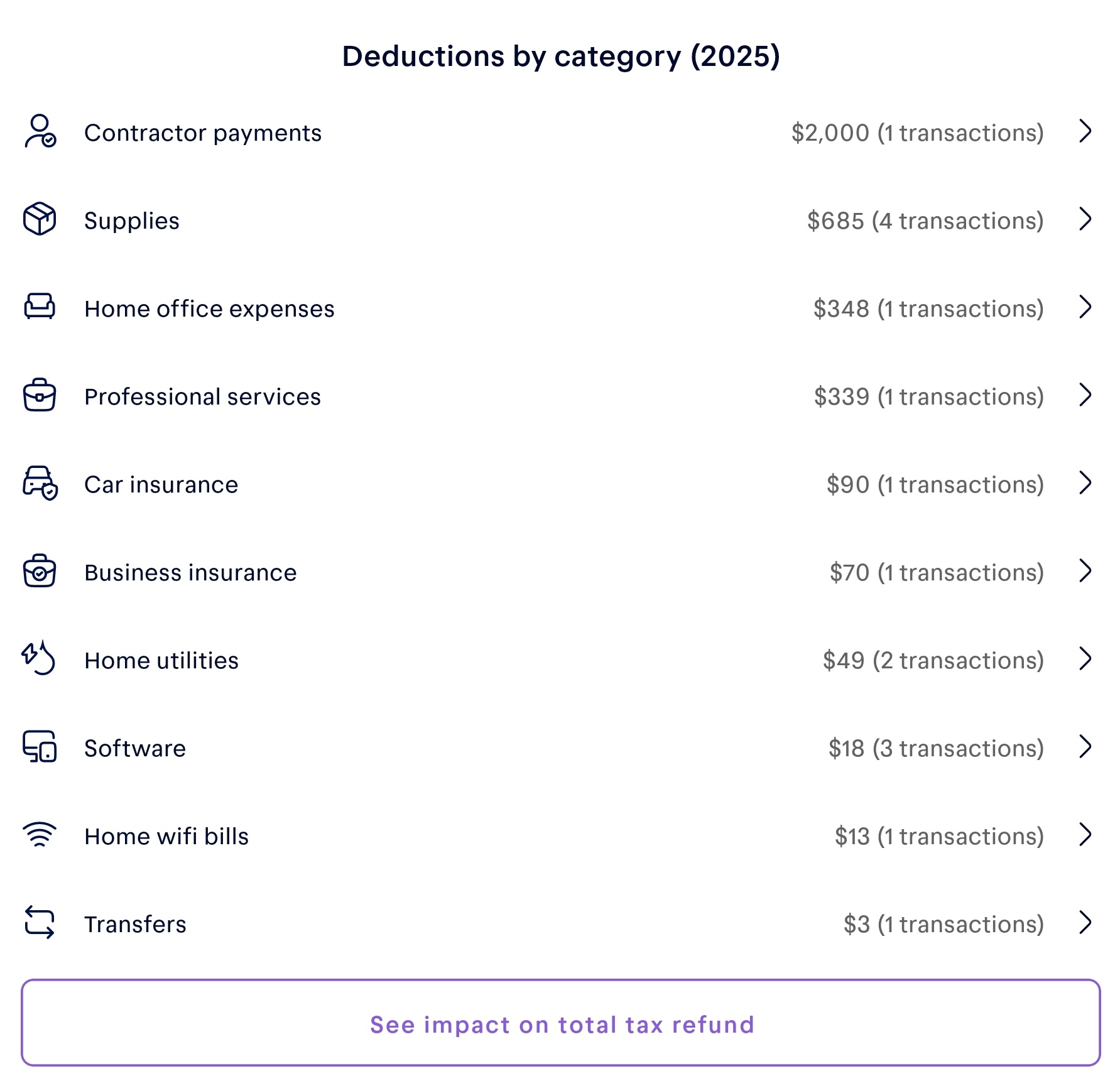Click the Supplies box icon
Screen dimensions: 1120x1076
(x=40, y=219)
